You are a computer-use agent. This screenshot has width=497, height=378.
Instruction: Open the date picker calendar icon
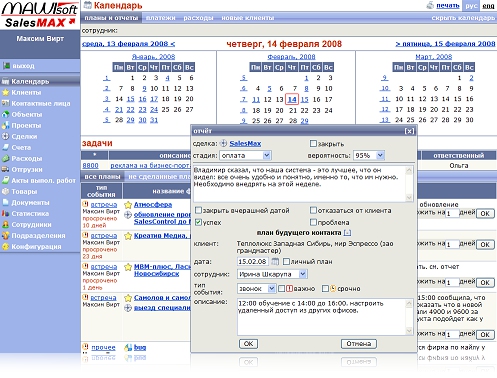coord(275,262)
